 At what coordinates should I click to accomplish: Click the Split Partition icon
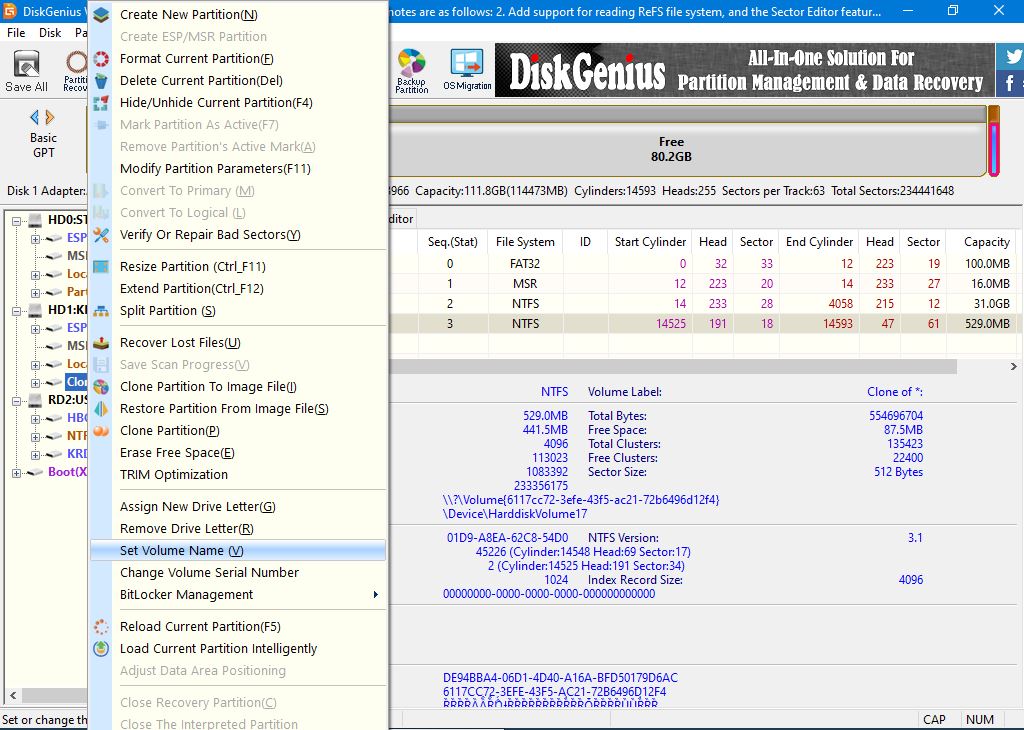pyautogui.click(x=101, y=311)
